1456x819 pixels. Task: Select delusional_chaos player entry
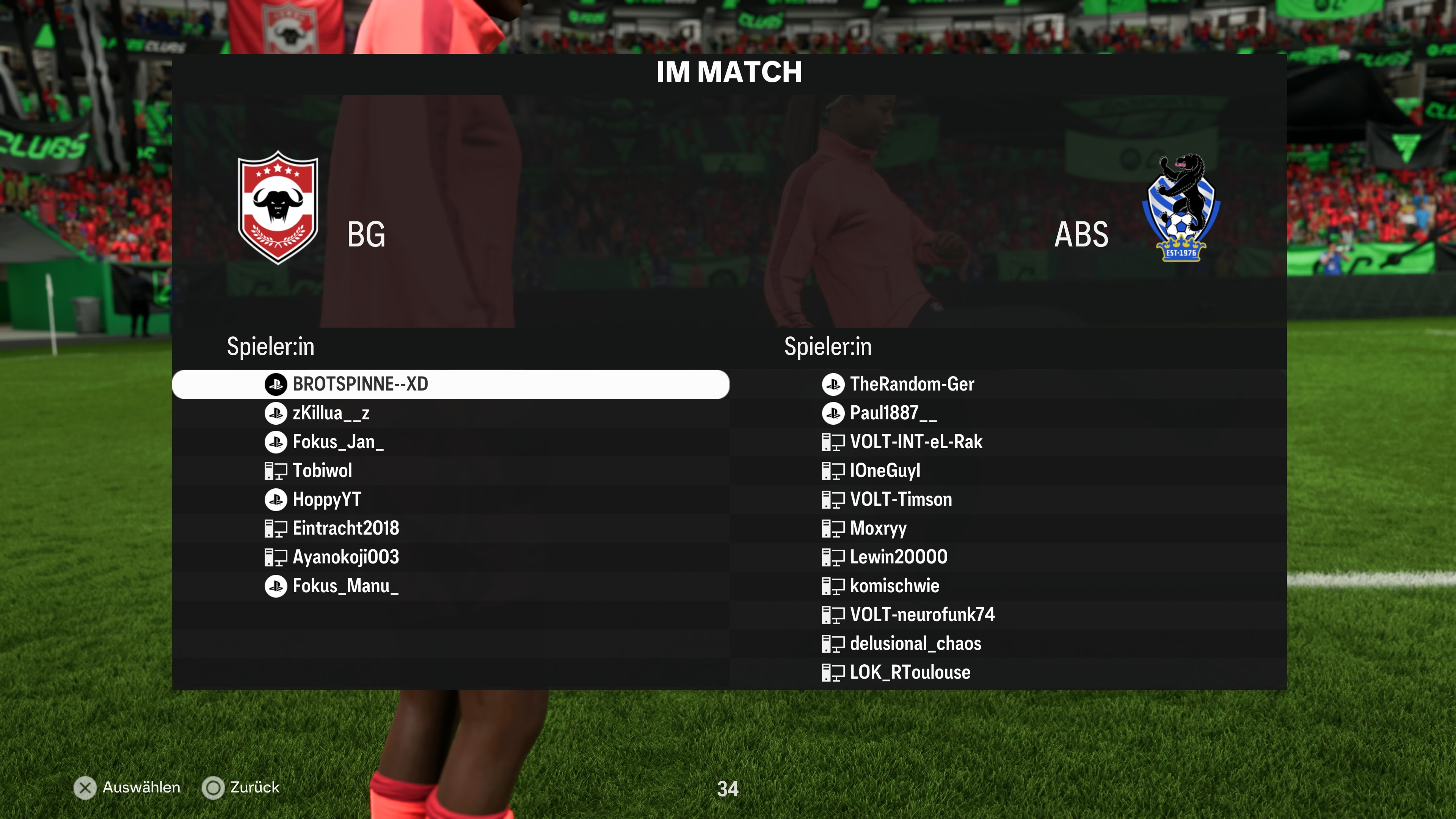click(x=1008, y=644)
